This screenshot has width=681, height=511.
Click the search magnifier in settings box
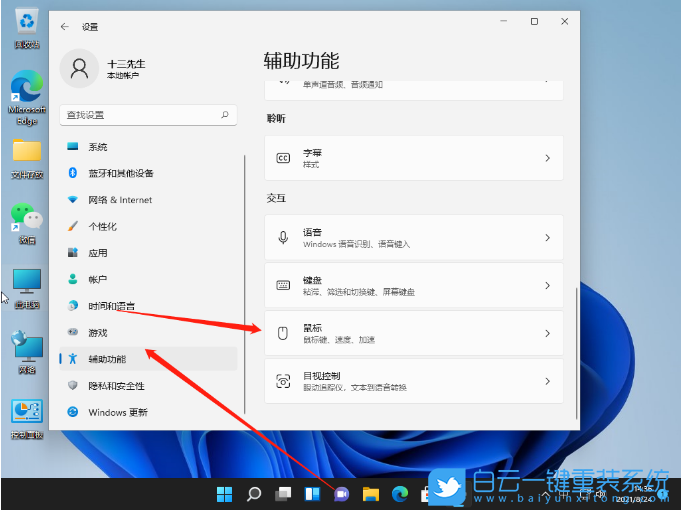pyautogui.click(x=225, y=115)
